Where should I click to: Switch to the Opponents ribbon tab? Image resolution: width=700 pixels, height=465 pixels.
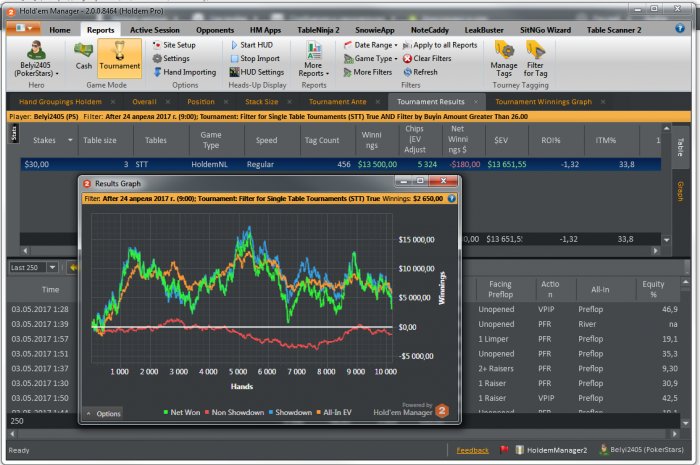point(214,30)
